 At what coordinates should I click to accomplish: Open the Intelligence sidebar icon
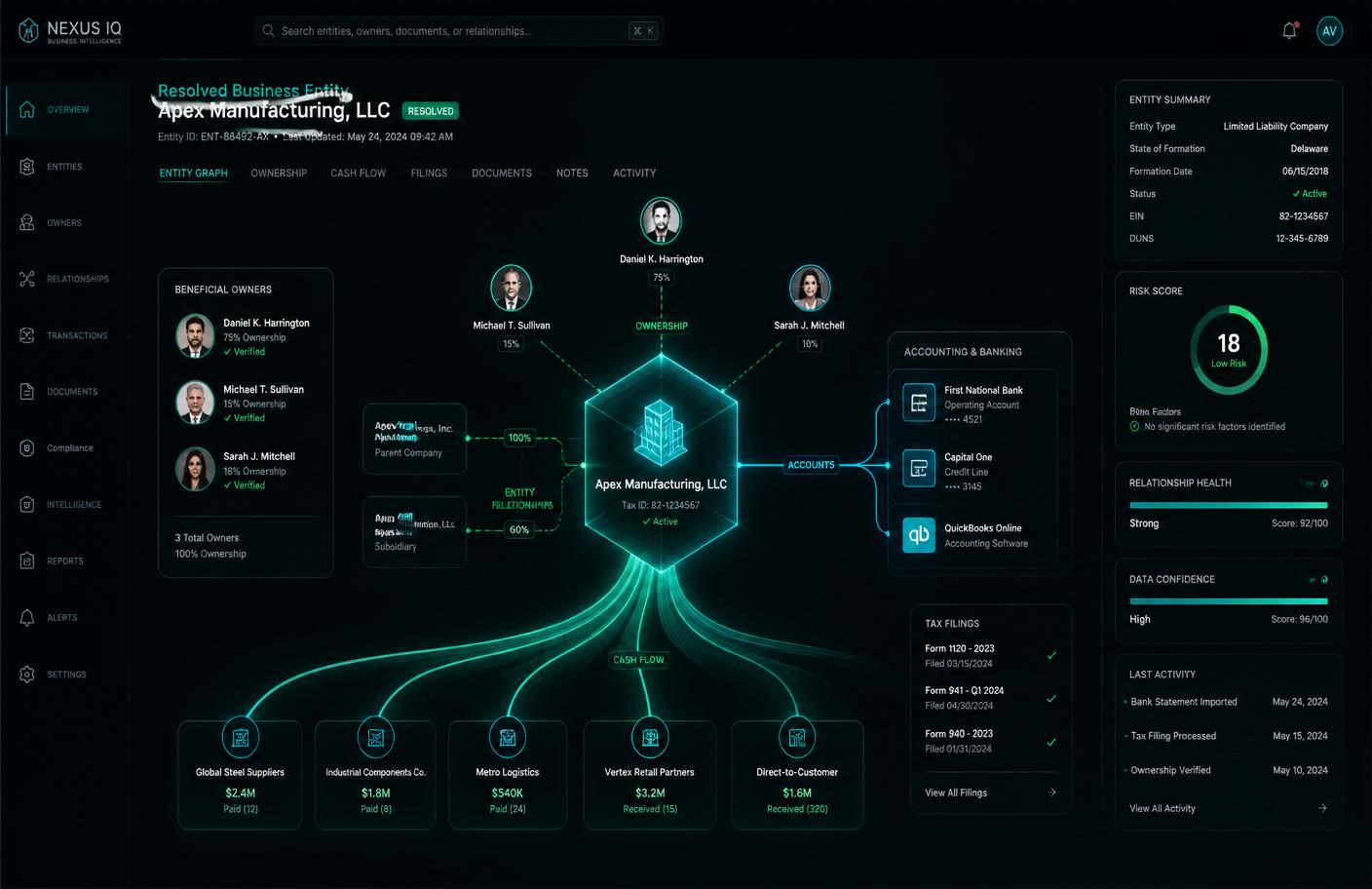pos(27,505)
